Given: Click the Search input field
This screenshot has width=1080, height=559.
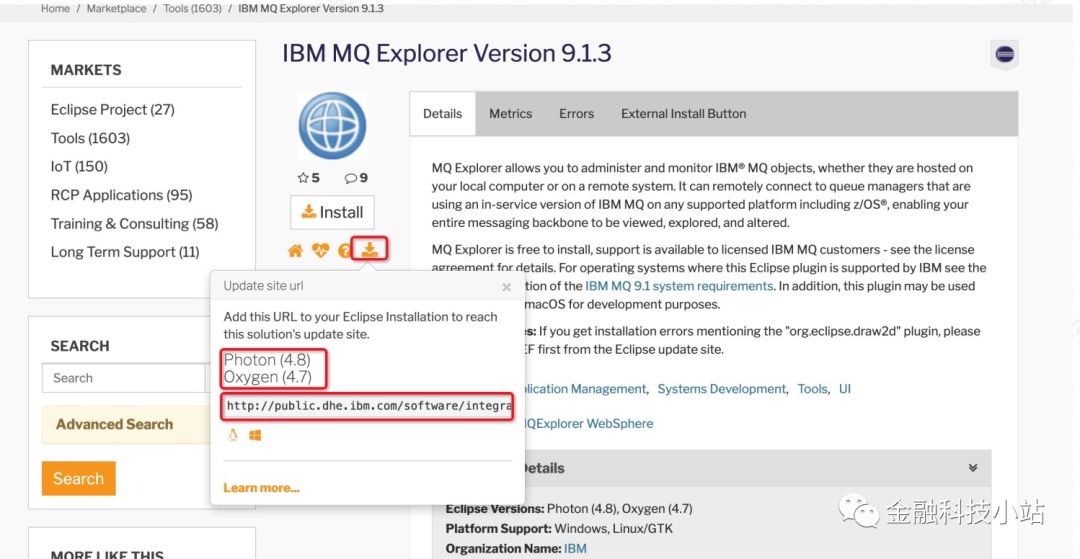Looking at the screenshot, I should (x=124, y=378).
